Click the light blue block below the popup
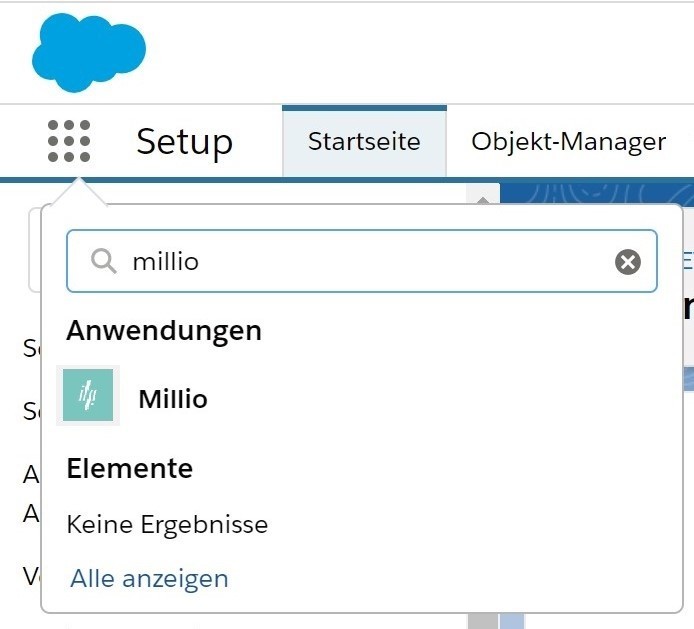This screenshot has width=694, height=629. pos(512,621)
